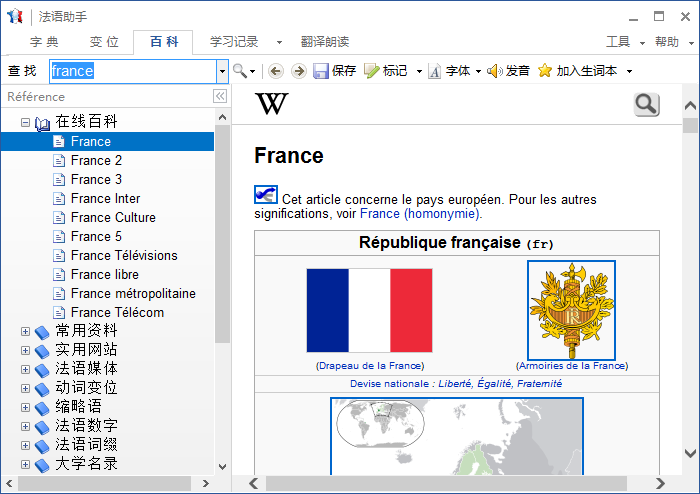
Task: Open the 字体 font dropdown arrow
Action: [x=479, y=71]
